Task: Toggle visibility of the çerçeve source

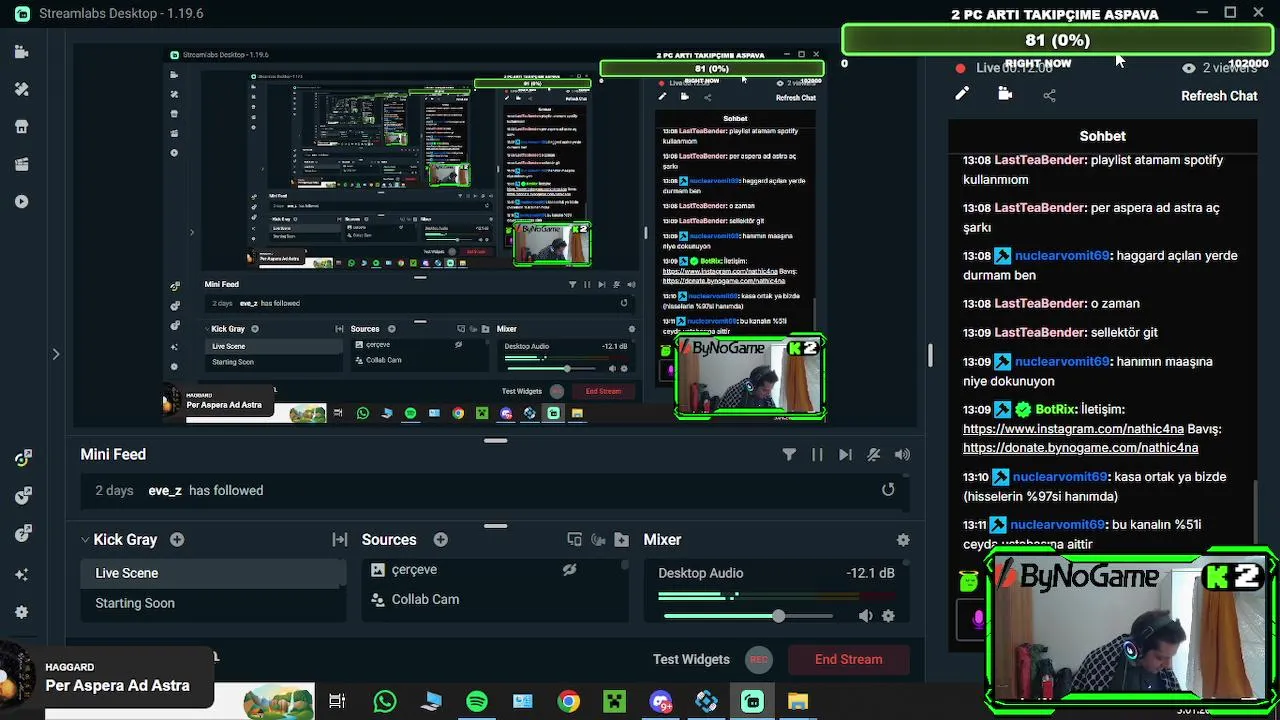Action: 569,569
